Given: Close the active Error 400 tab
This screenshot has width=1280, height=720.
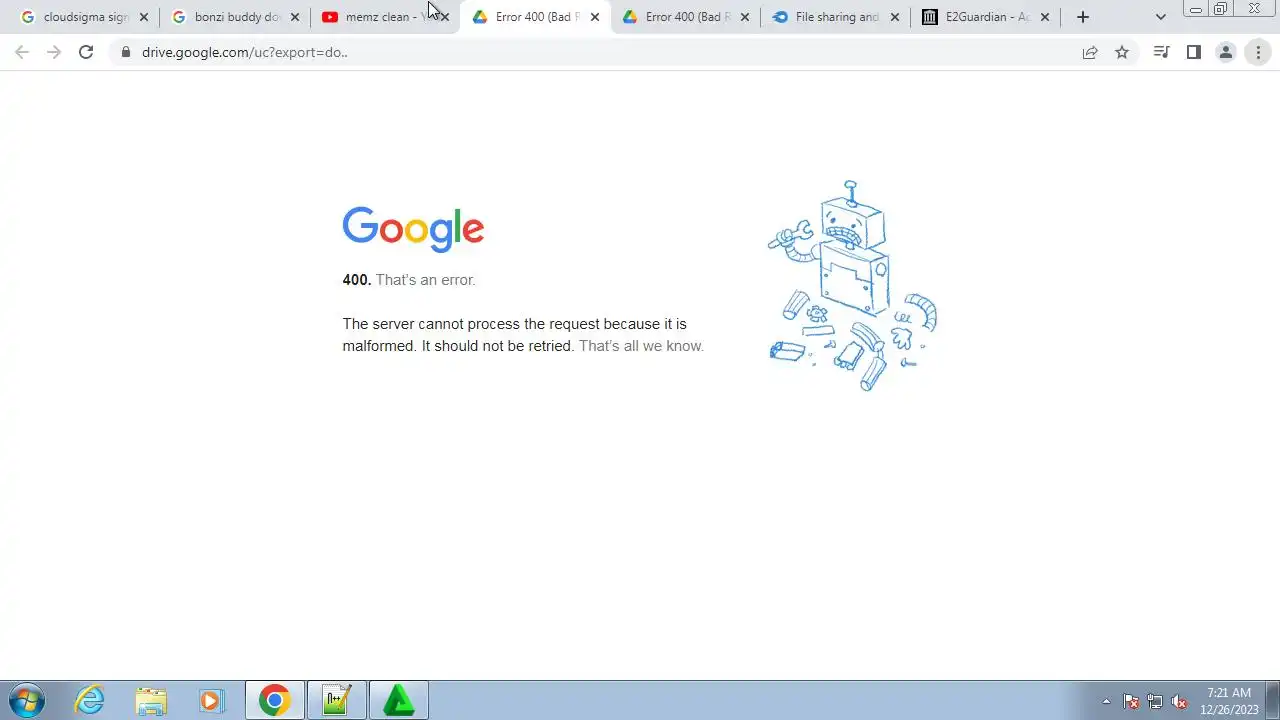Looking at the screenshot, I should click(x=595, y=17).
